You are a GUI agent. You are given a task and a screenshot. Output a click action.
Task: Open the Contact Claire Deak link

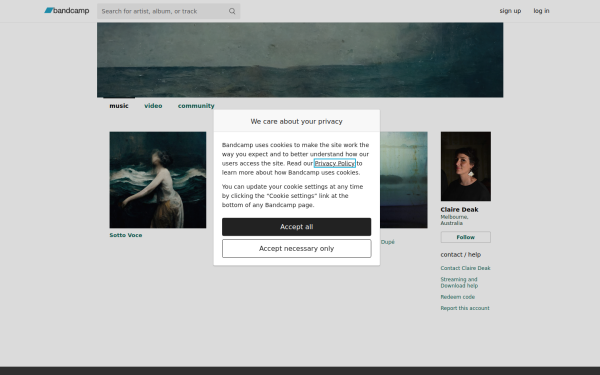tap(465, 268)
